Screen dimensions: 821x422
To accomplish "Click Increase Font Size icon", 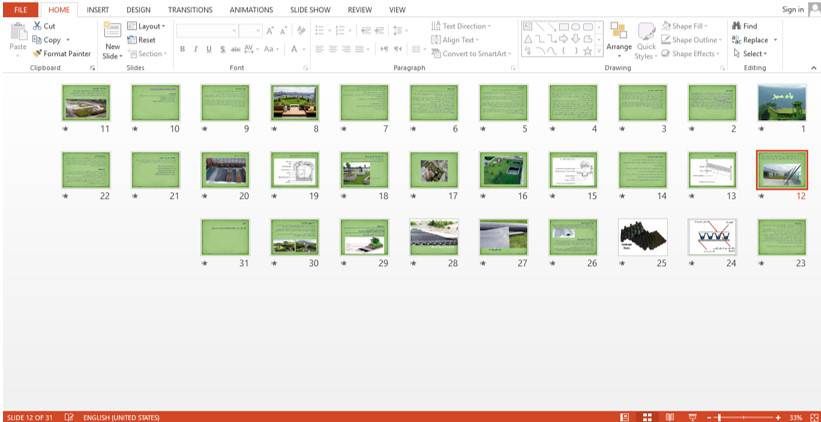I will point(270,31).
